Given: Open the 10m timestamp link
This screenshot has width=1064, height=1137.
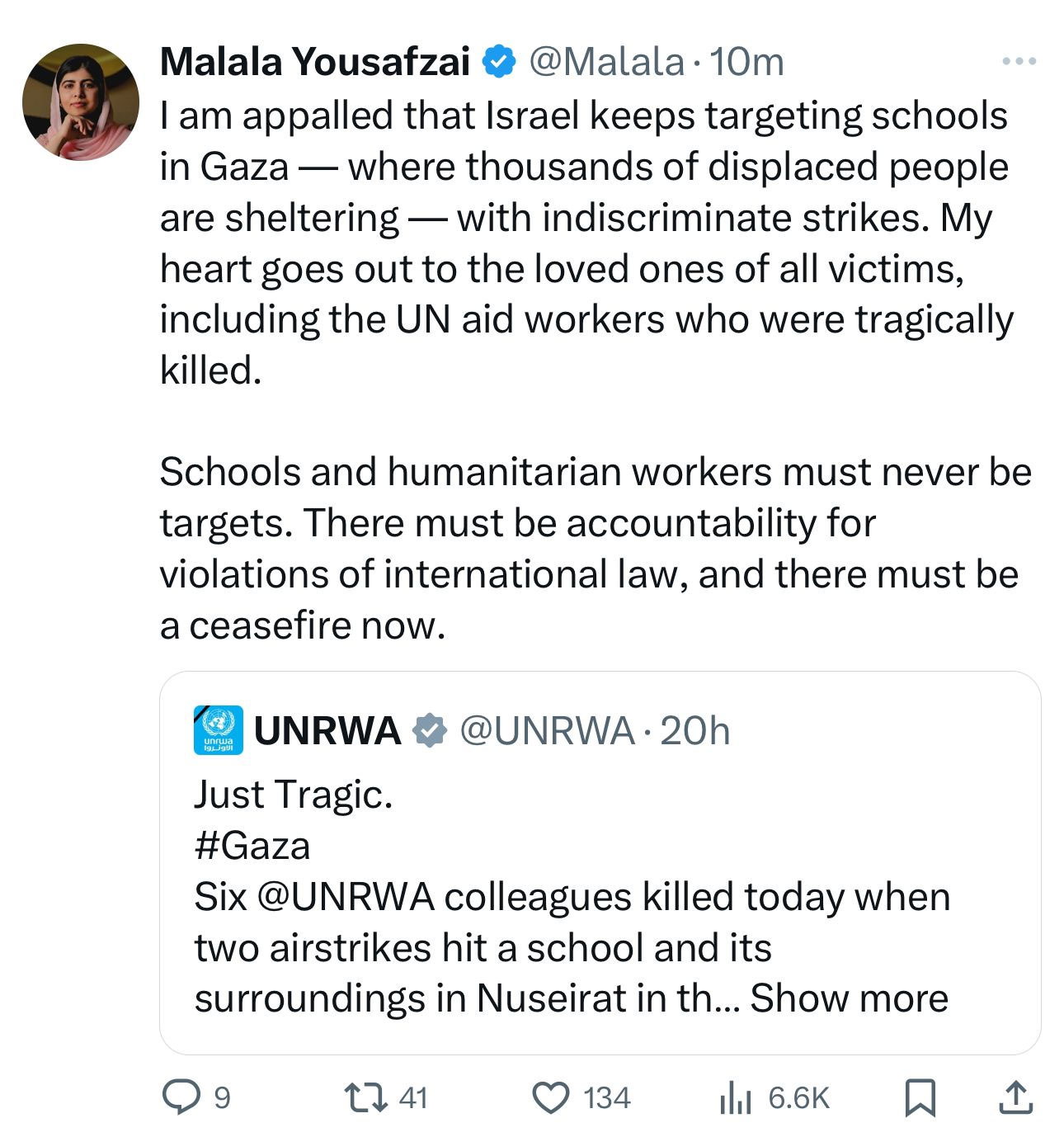Looking at the screenshot, I should click(746, 62).
